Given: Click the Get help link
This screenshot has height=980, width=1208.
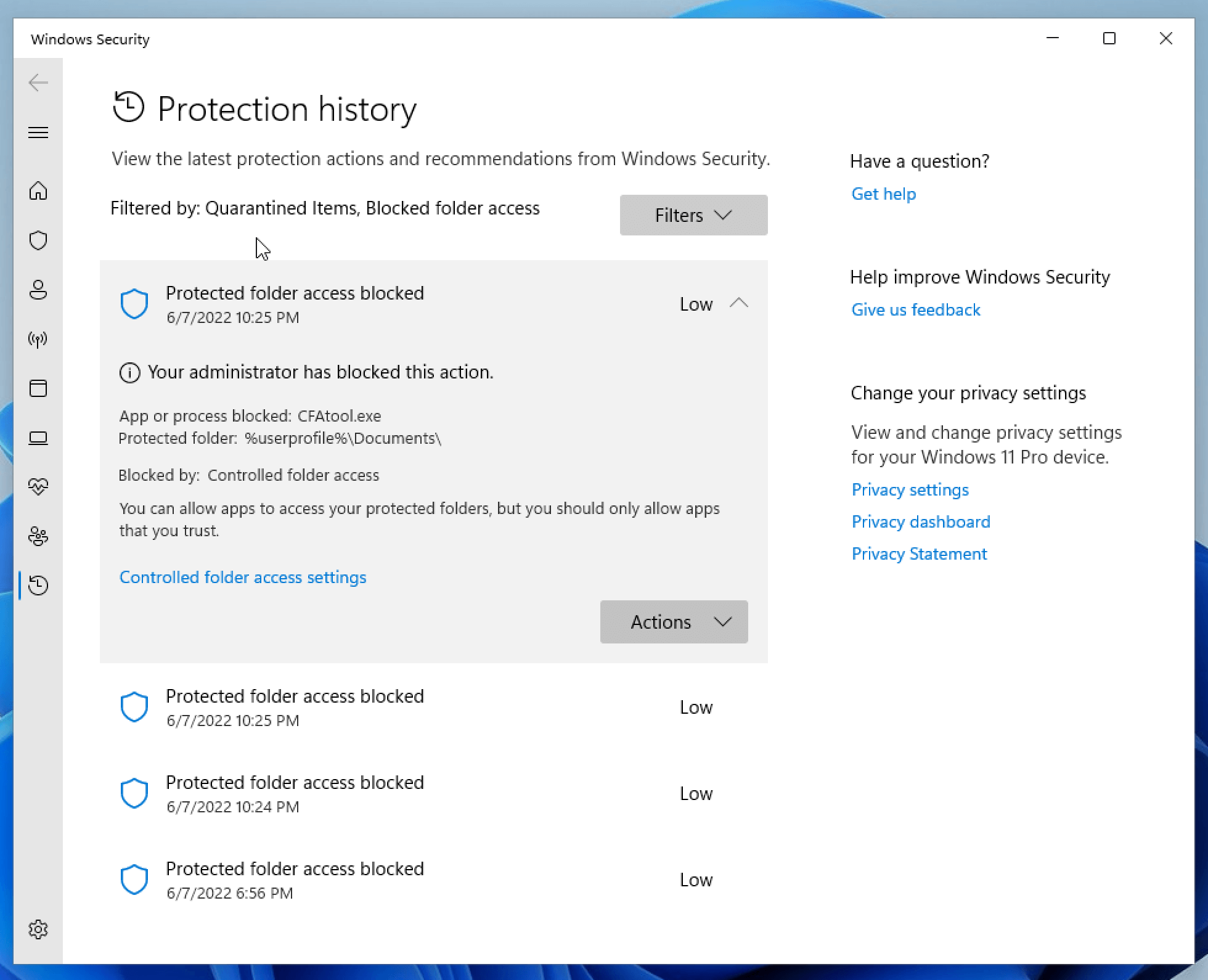Looking at the screenshot, I should (x=883, y=194).
